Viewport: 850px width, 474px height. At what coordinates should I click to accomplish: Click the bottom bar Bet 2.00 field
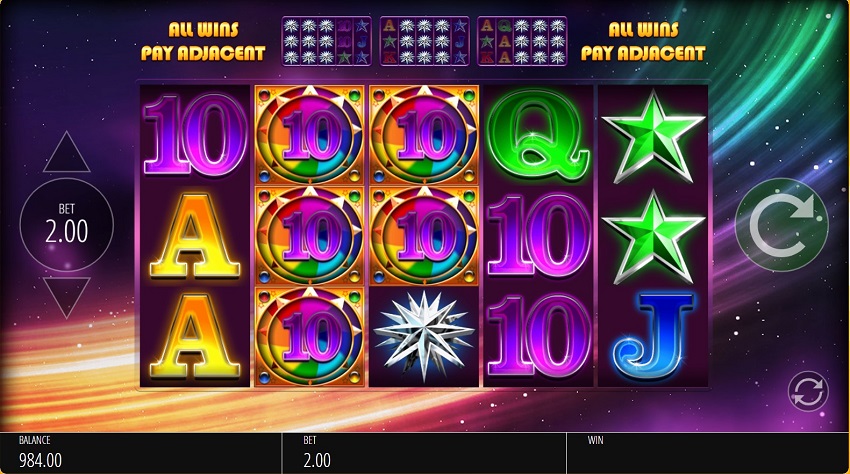click(424, 453)
